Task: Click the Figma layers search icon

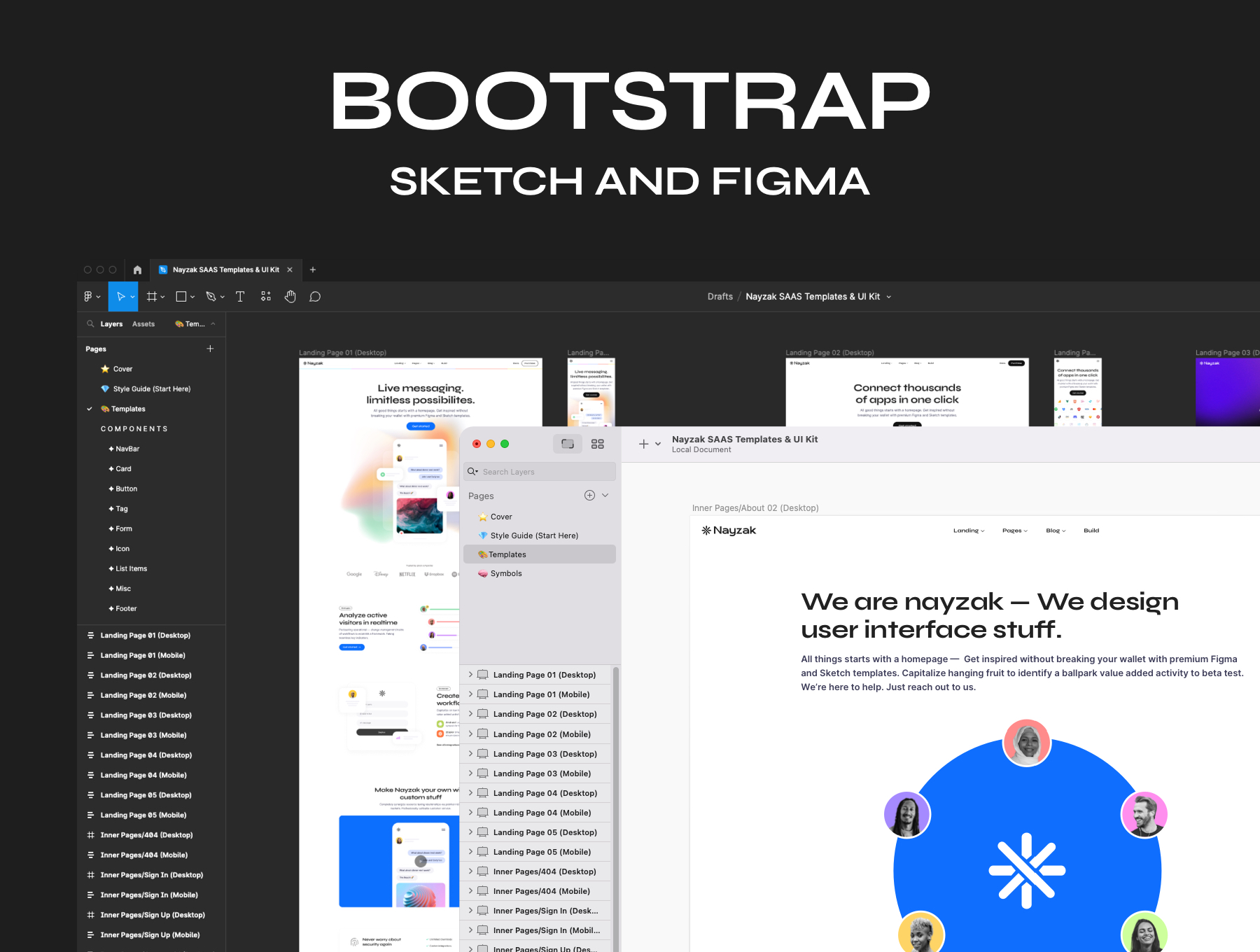Action: (x=90, y=324)
